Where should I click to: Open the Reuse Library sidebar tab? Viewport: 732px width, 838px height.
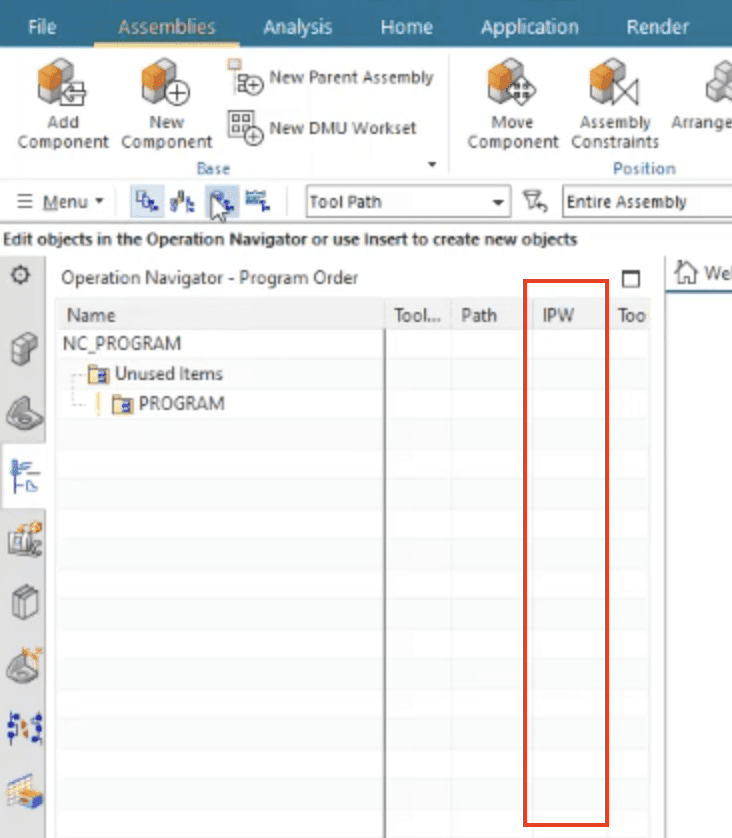[x=25, y=602]
